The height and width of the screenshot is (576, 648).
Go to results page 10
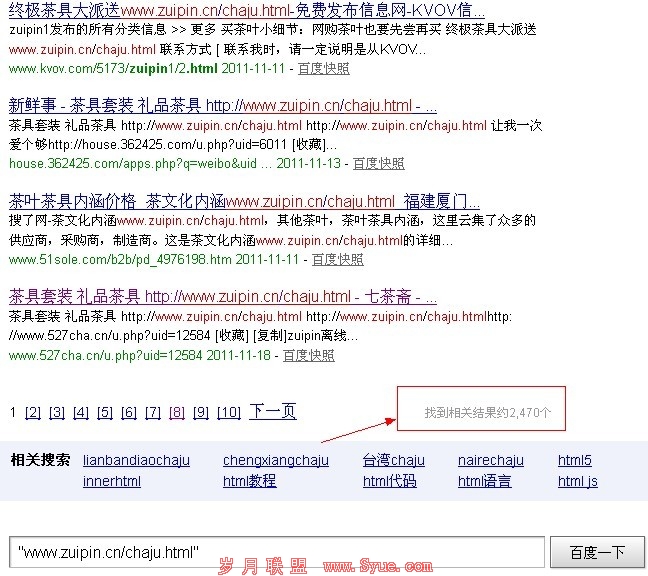[x=229, y=412]
